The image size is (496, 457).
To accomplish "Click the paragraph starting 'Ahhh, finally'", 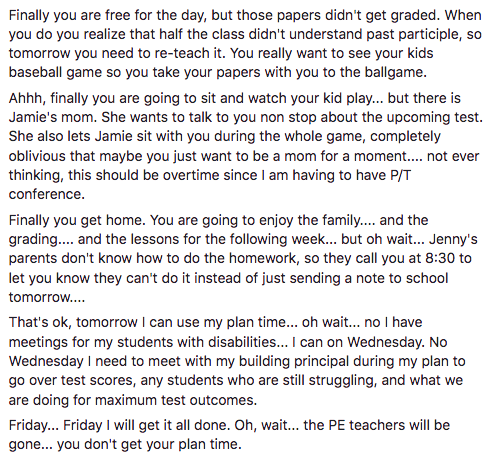I will (x=246, y=146).
